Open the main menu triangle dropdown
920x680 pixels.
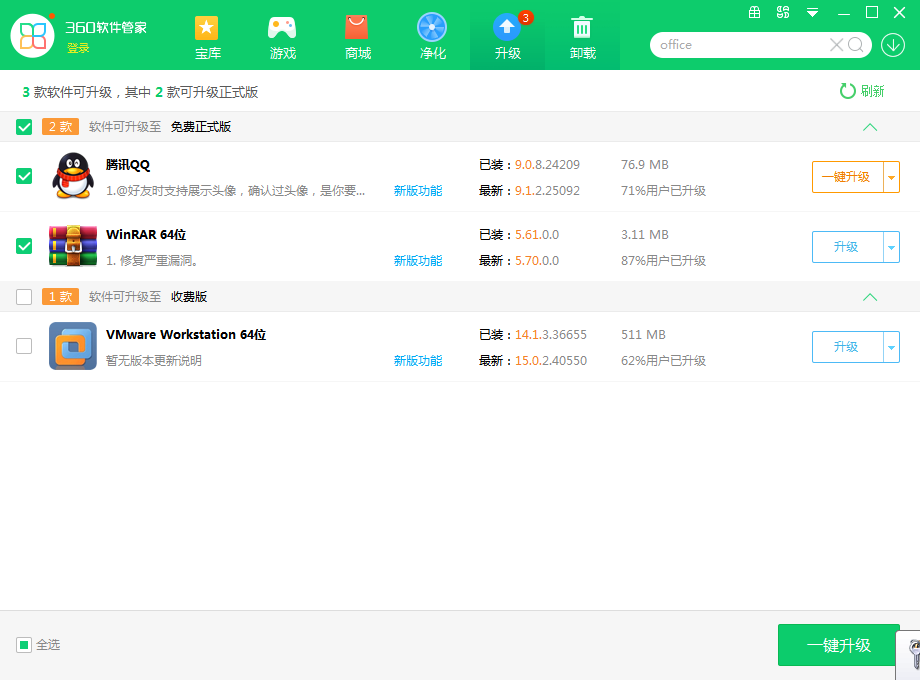pyautogui.click(x=812, y=12)
